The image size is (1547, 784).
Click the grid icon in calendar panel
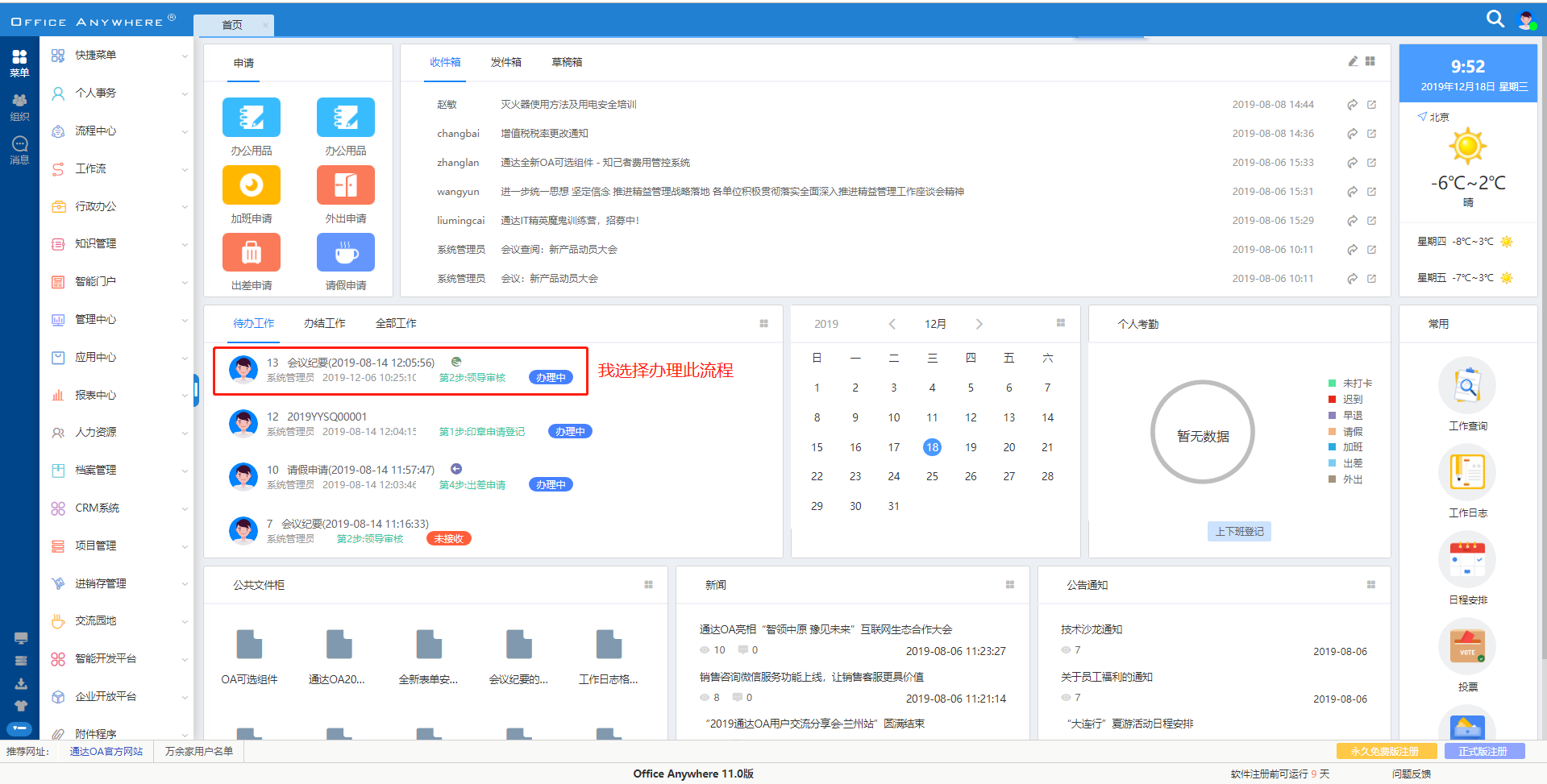(x=1061, y=323)
